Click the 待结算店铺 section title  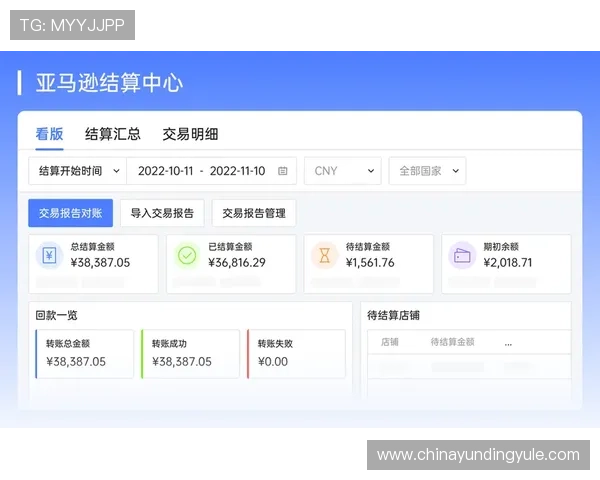click(x=394, y=315)
